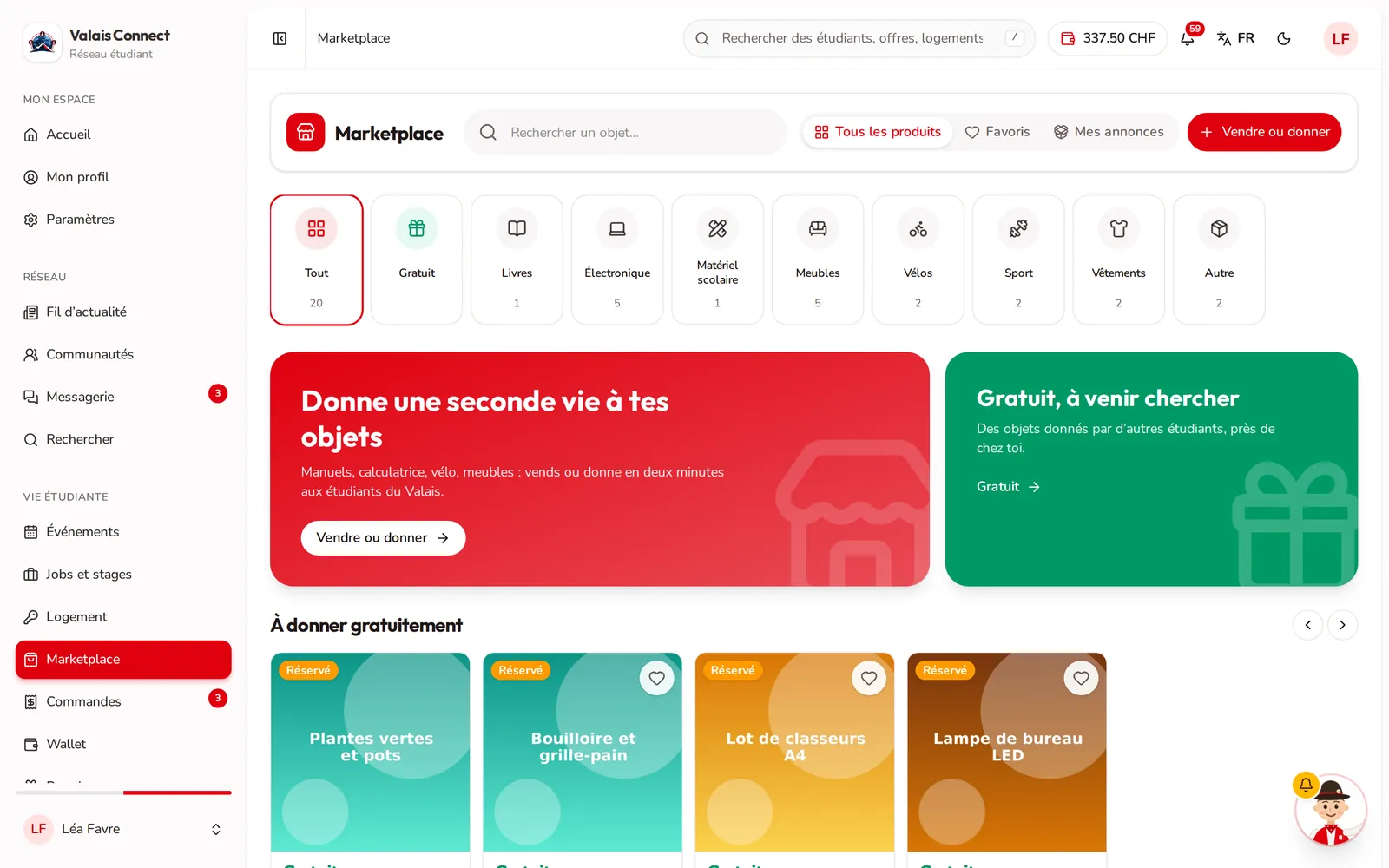Open Commandes in sidebar
1389x868 pixels.
(x=123, y=701)
